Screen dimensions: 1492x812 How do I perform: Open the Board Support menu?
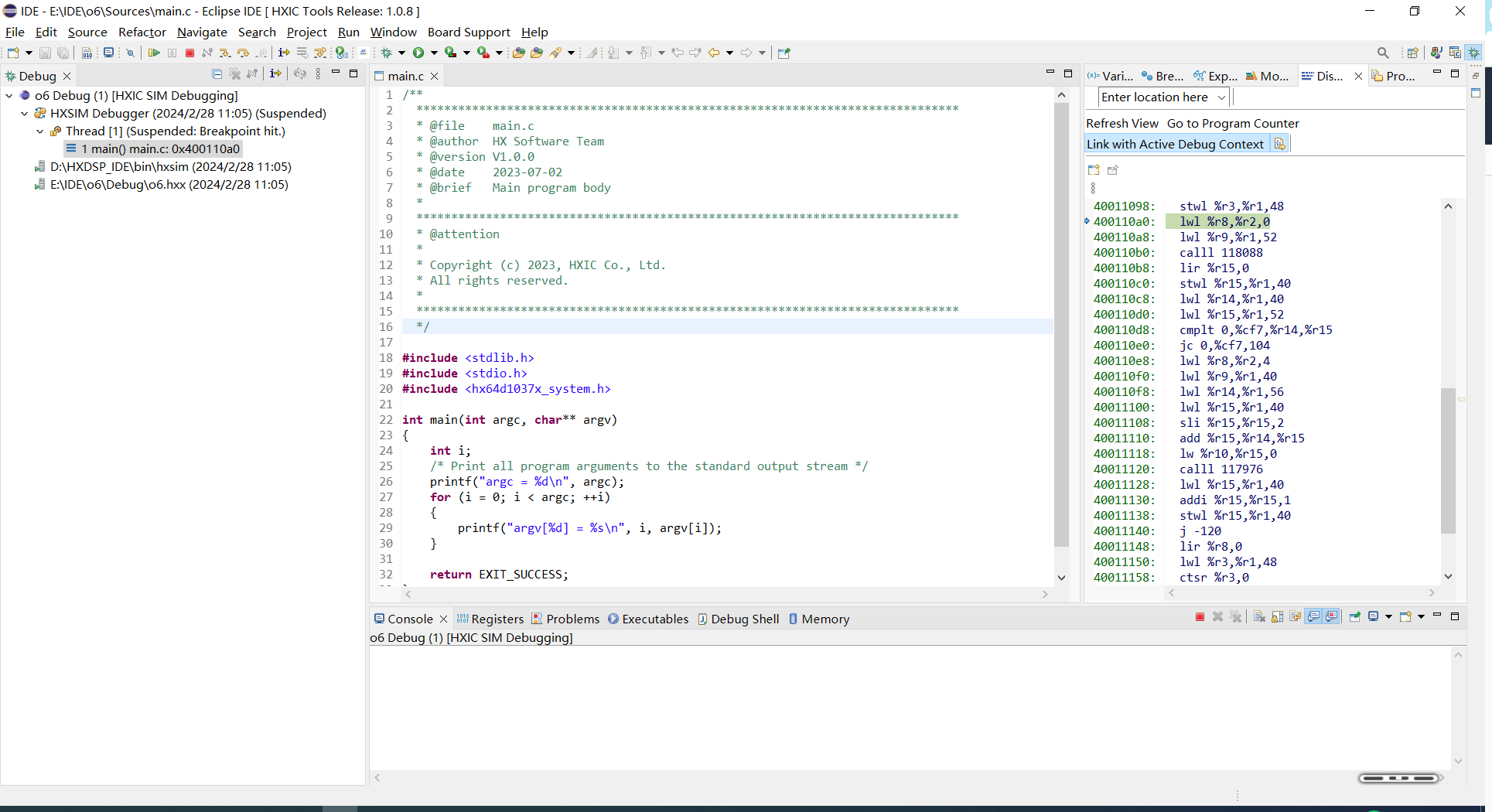point(469,32)
